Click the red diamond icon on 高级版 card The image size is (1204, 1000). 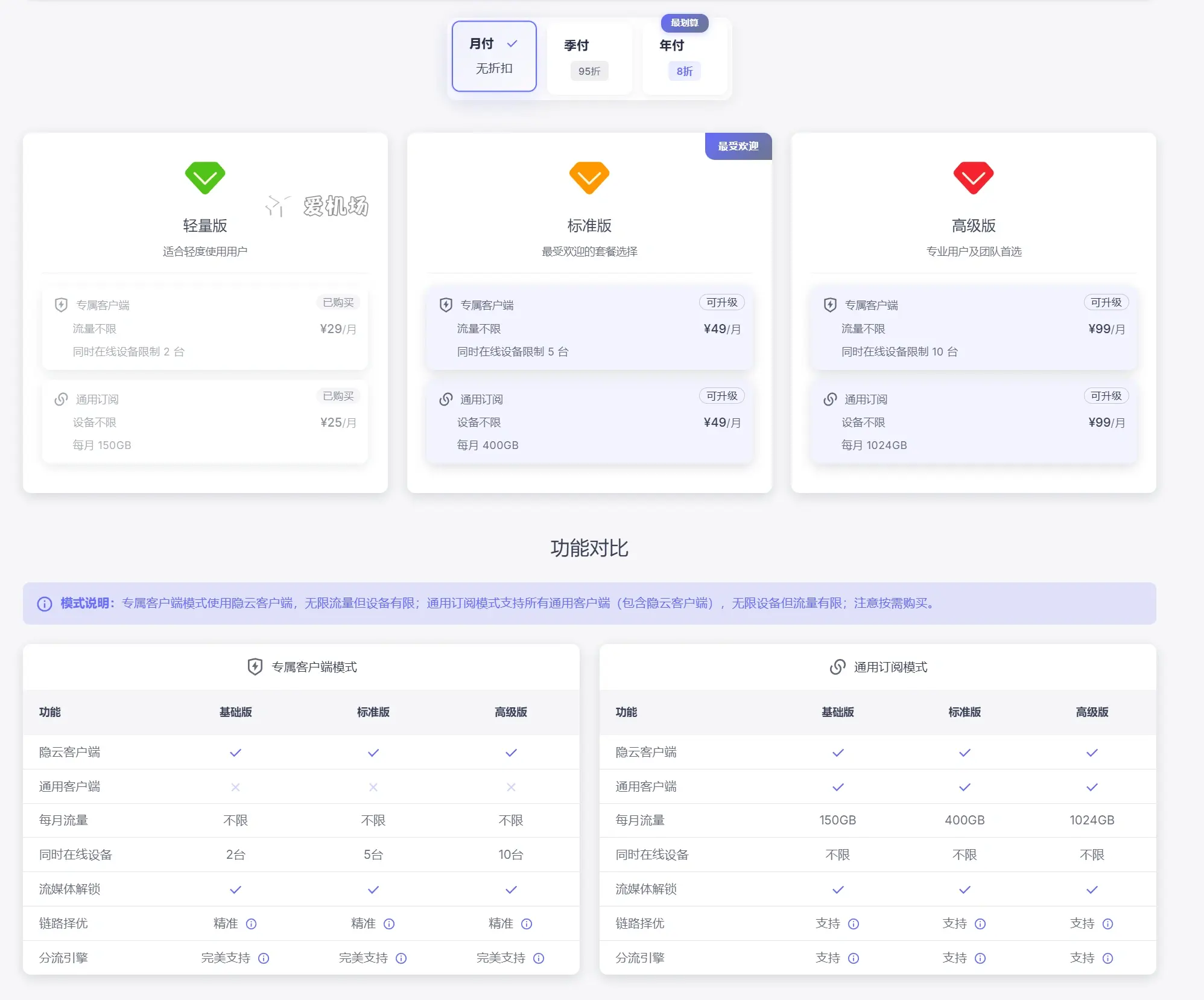[974, 178]
